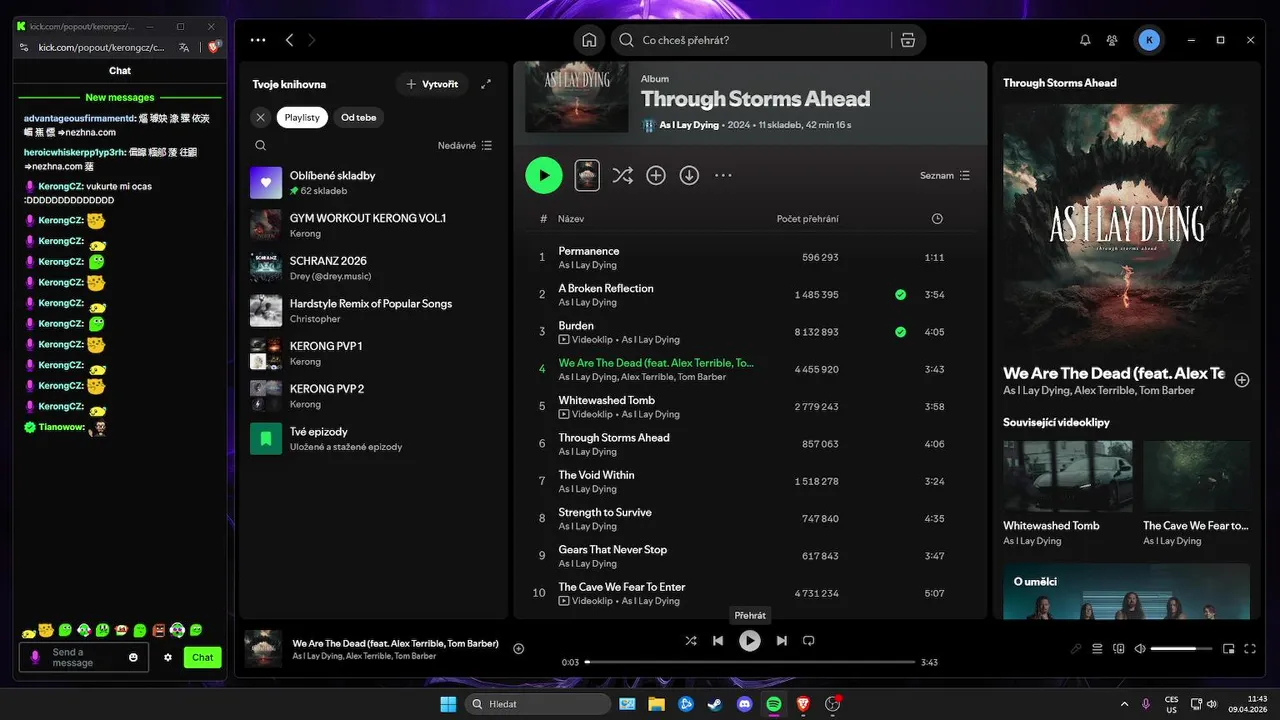Mute with the volume speaker icon

pos(1140,648)
